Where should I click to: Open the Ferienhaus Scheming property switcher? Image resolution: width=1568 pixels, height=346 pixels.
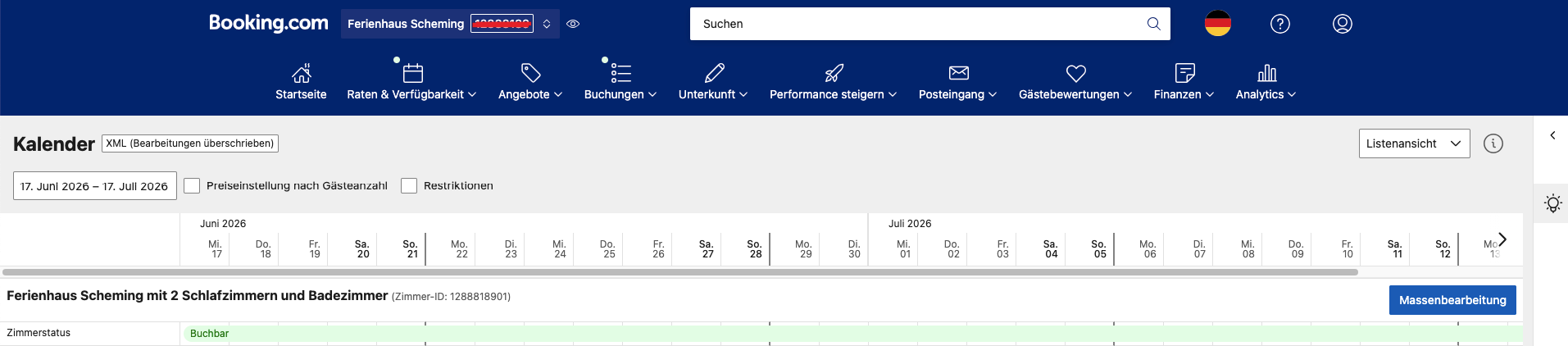pyautogui.click(x=450, y=24)
